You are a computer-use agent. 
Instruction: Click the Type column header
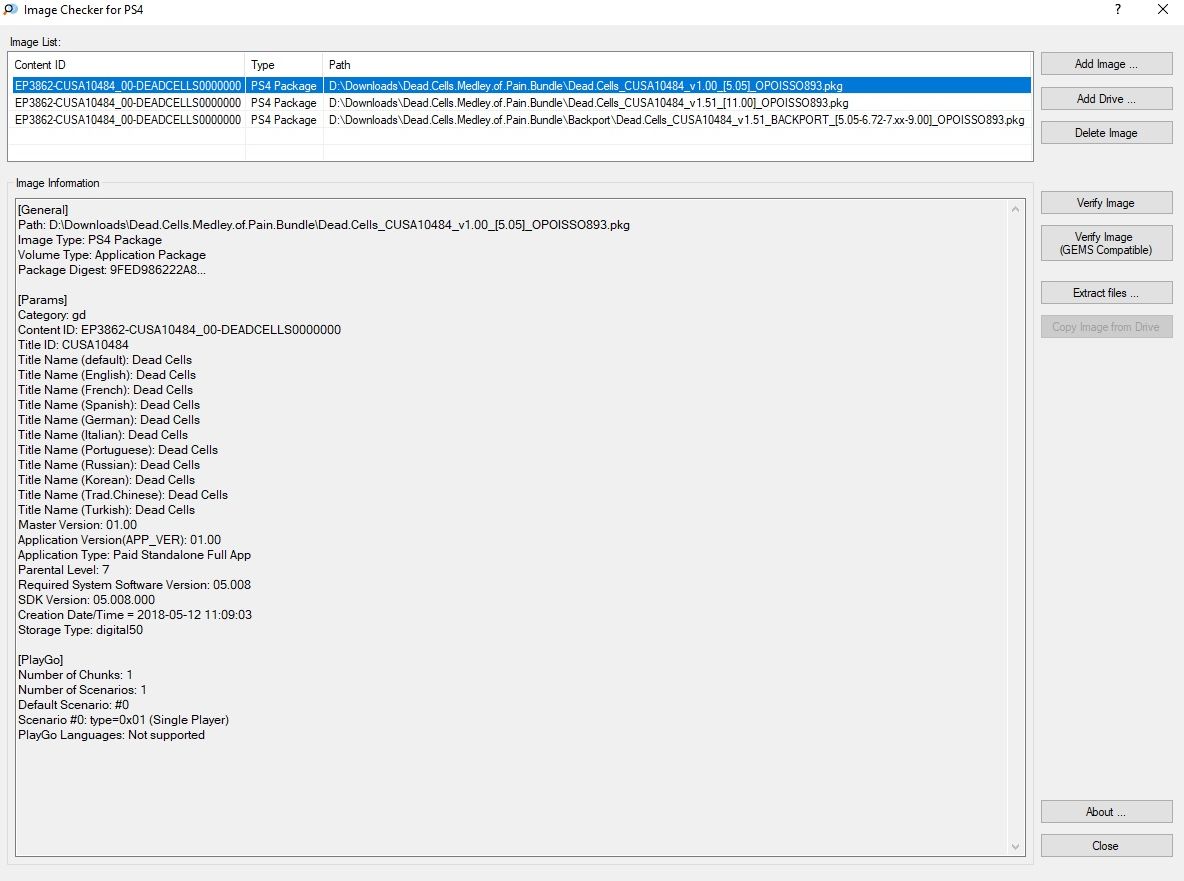(284, 65)
